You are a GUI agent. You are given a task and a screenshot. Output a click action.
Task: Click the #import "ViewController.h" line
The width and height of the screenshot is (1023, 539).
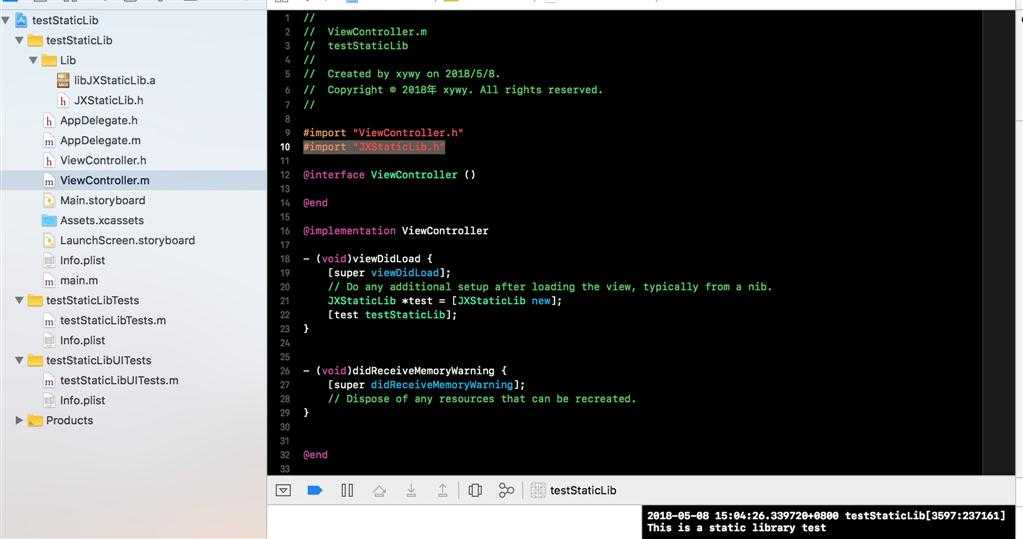383,133
